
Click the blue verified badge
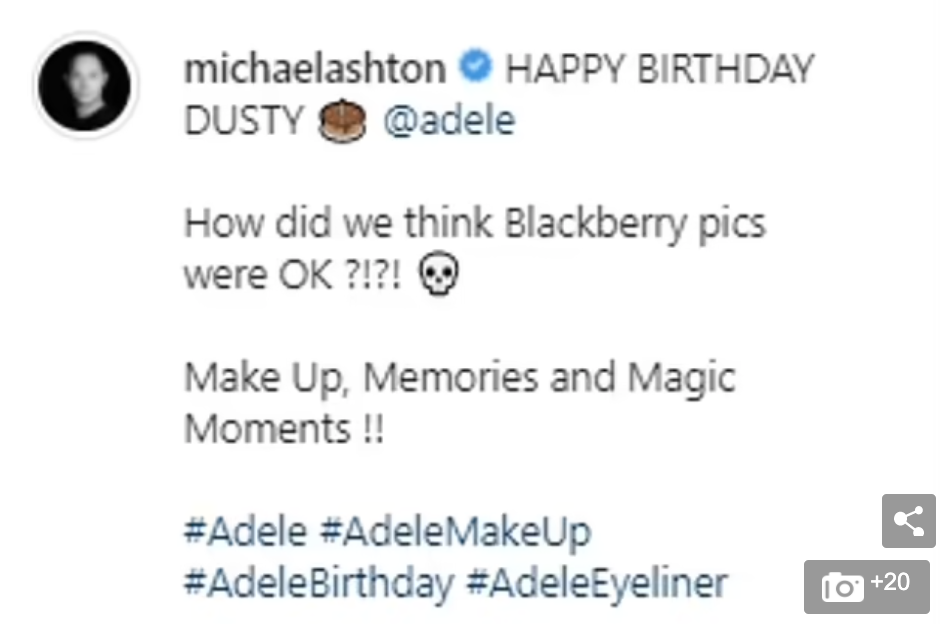click(475, 66)
